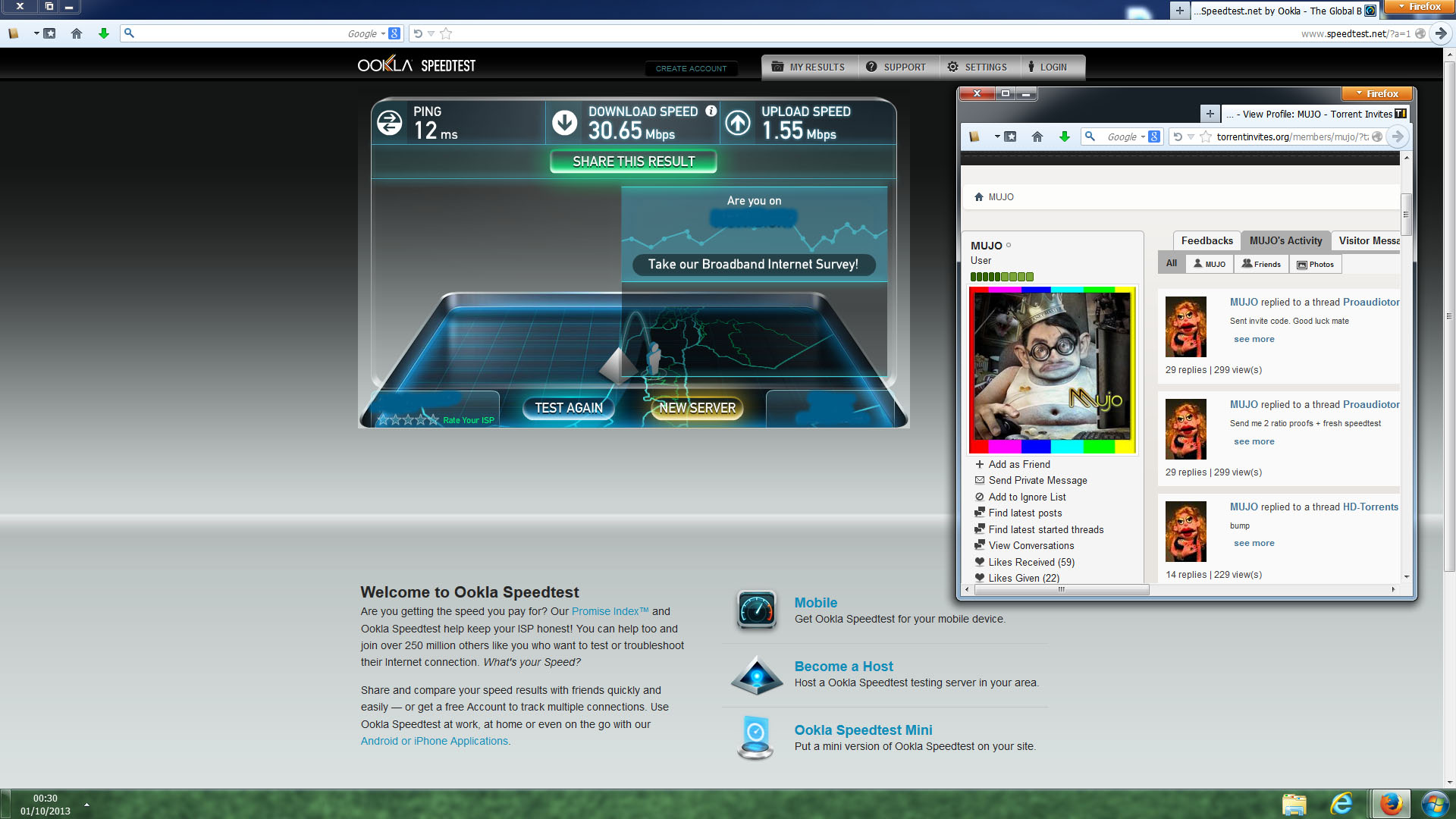The height and width of the screenshot is (819, 1456).
Task: Open the Firefox menu in Speedtest window
Action: coord(1420,6)
